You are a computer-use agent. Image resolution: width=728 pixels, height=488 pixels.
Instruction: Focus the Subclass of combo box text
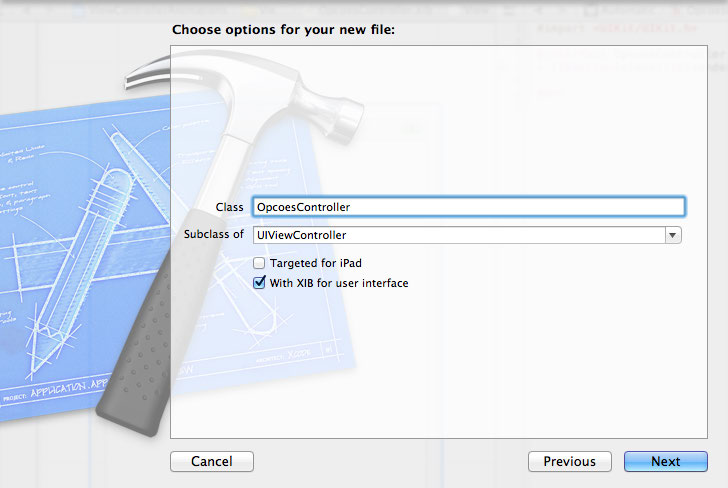458,235
